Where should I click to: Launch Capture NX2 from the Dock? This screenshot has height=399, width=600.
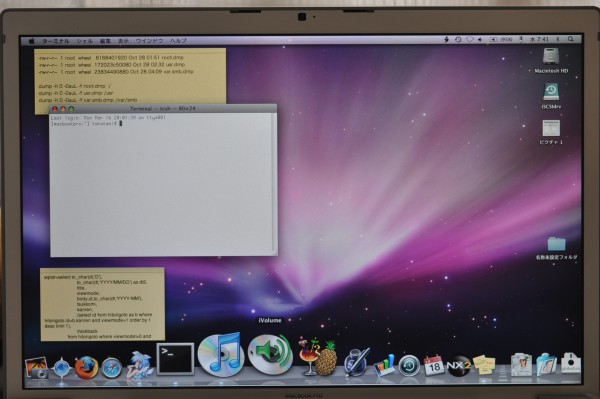coord(459,366)
